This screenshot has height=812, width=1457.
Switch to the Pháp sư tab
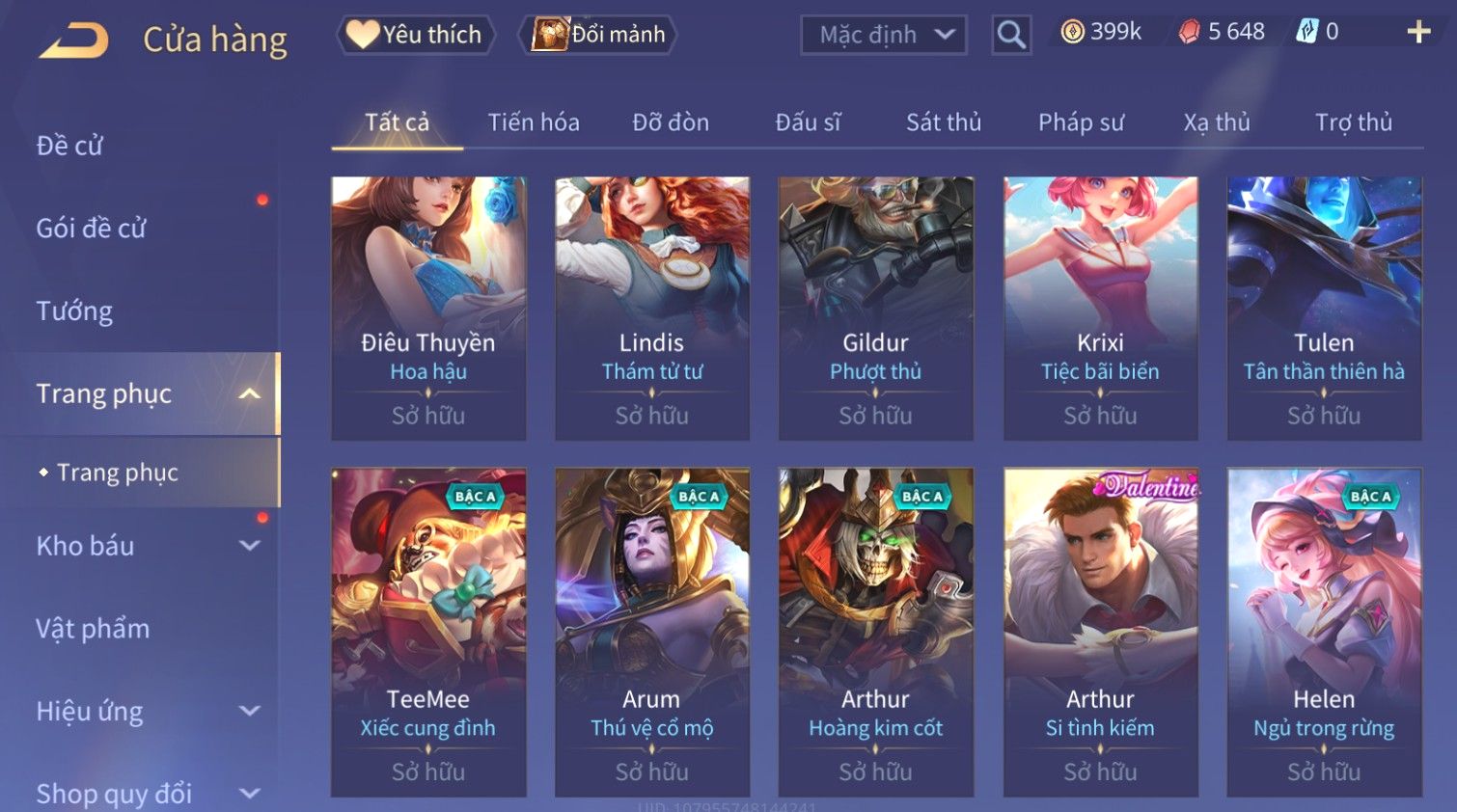tap(1081, 122)
